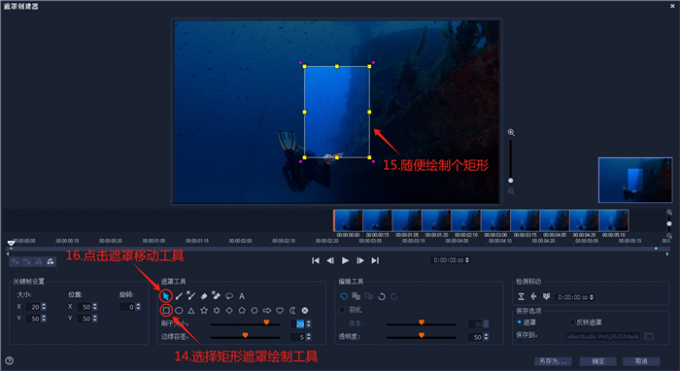The width and height of the screenshot is (680, 371).
Task: Adjust the position X value stepper
Action: tap(95, 307)
